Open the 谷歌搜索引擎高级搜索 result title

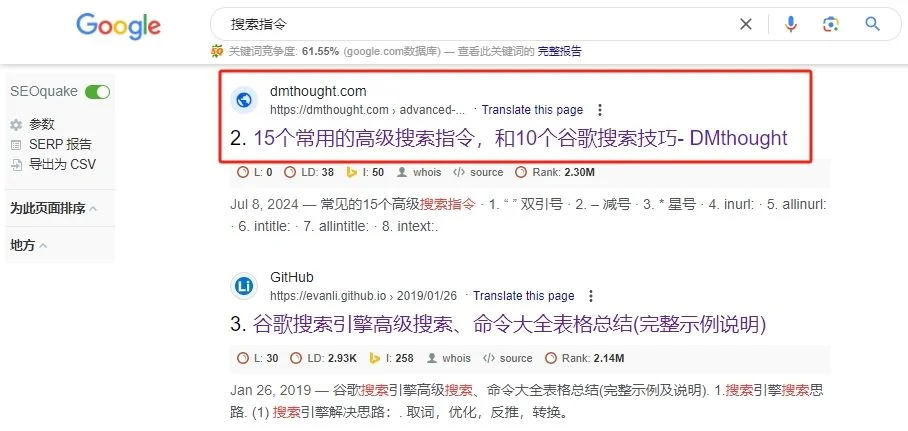pyautogui.click(x=509, y=324)
